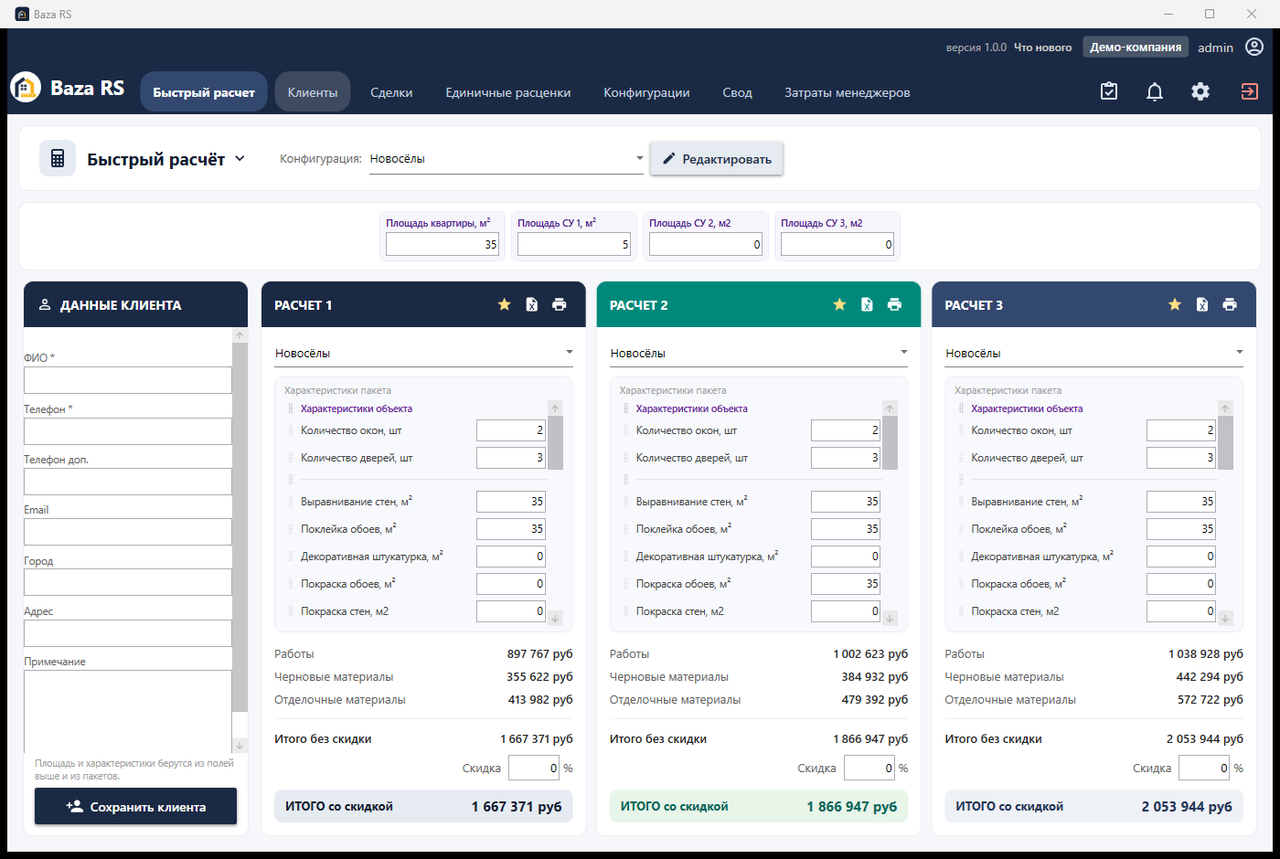Click the Редактировать button
Viewport: 1280px width, 859px height.
[x=717, y=159]
